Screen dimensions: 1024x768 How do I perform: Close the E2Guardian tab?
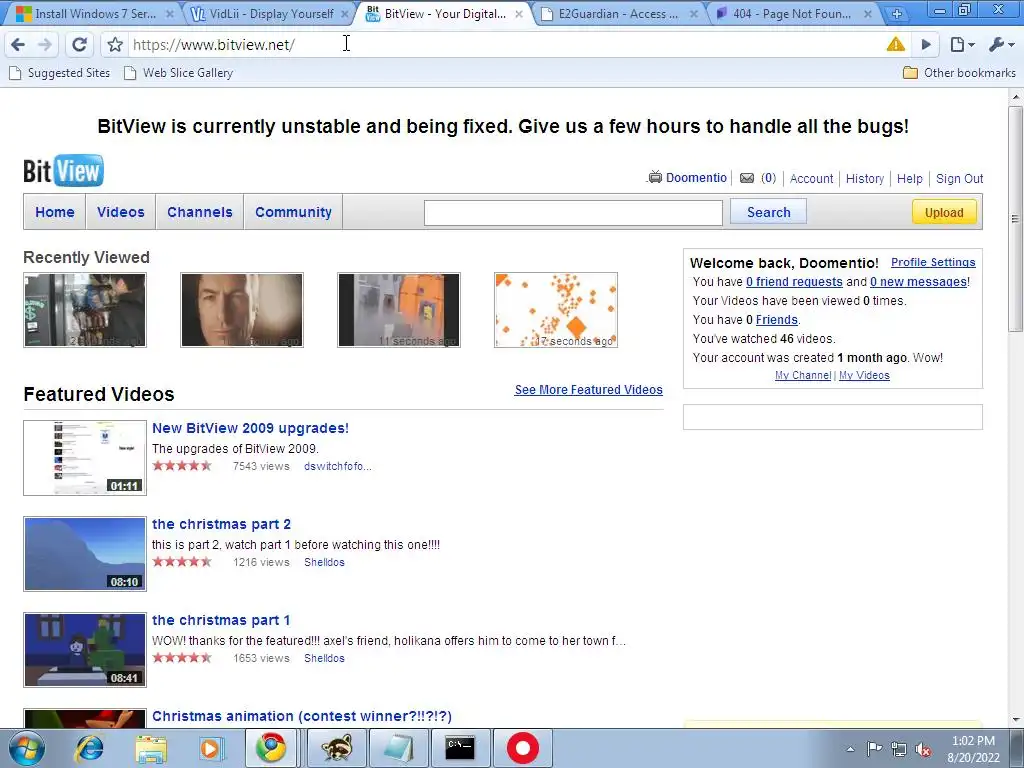coord(694,14)
